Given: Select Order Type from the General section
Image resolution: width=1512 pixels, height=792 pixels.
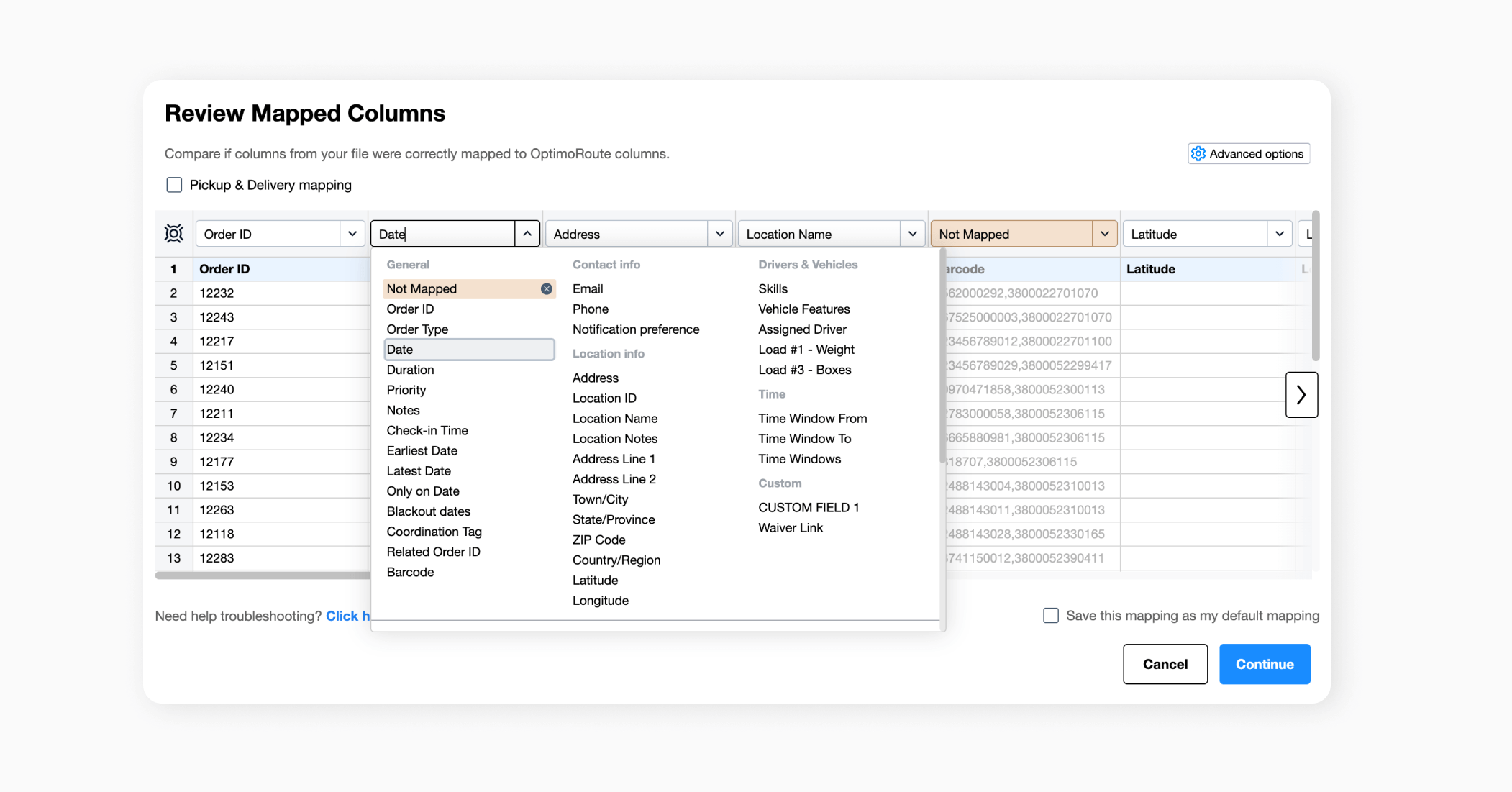Looking at the screenshot, I should [x=417, y=329].
